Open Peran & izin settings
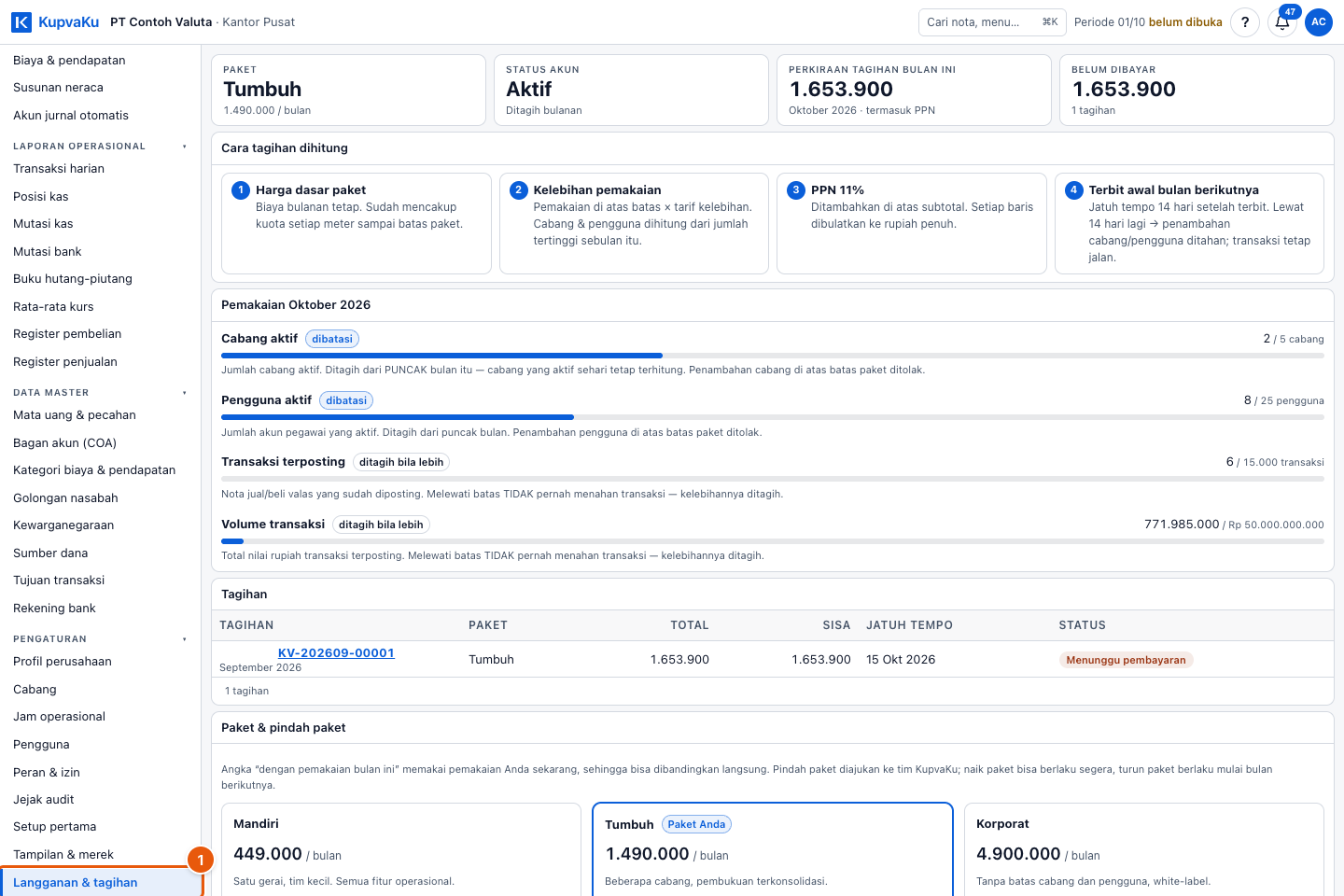Screen dimensions: 1344x896 pyautogui.click(x=100, y=773)
